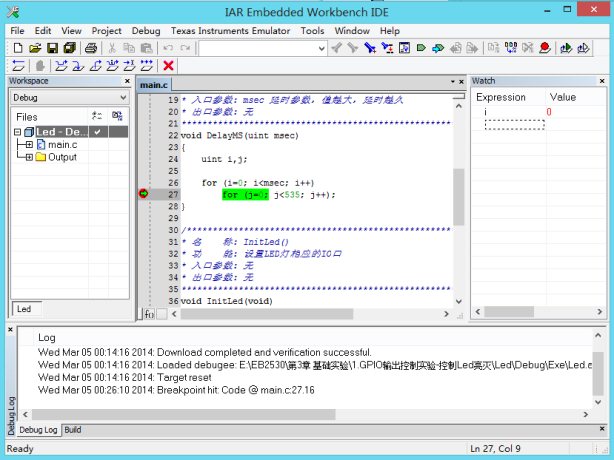Viewport: 614px width, 460px height.
Task: Click the Redo arrow icon
Action: tap(185, 48)
